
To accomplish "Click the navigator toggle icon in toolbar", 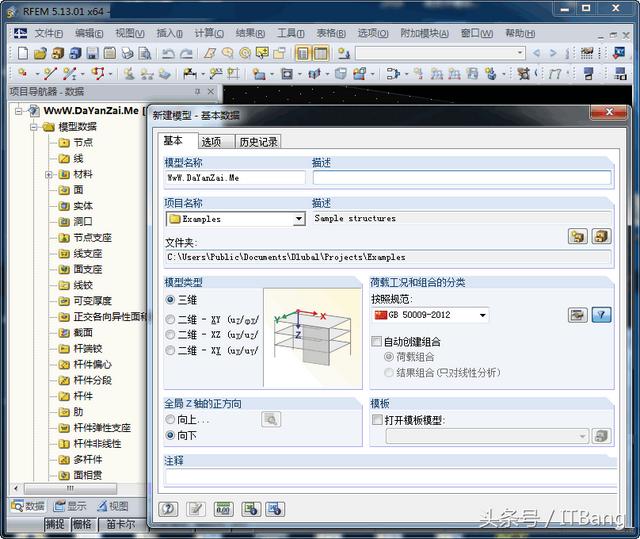I will coord(303,53).
